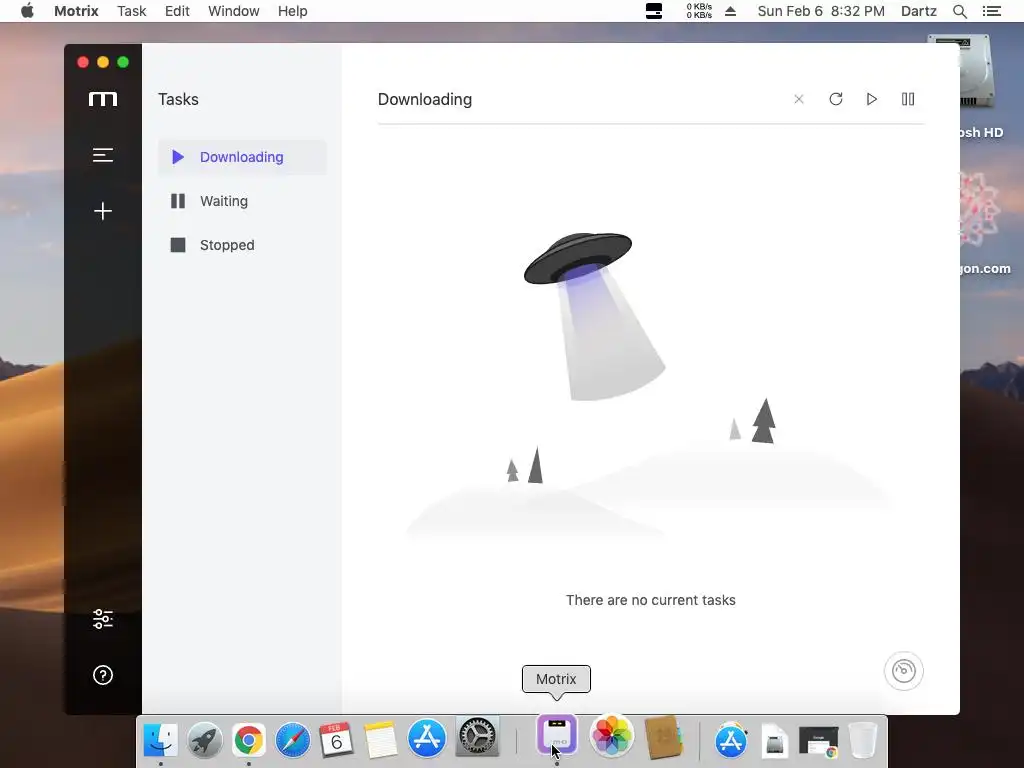The width and height of the screenshot is (1024, 768).
Task: Open the Motrix application menu
Action: 76,11
